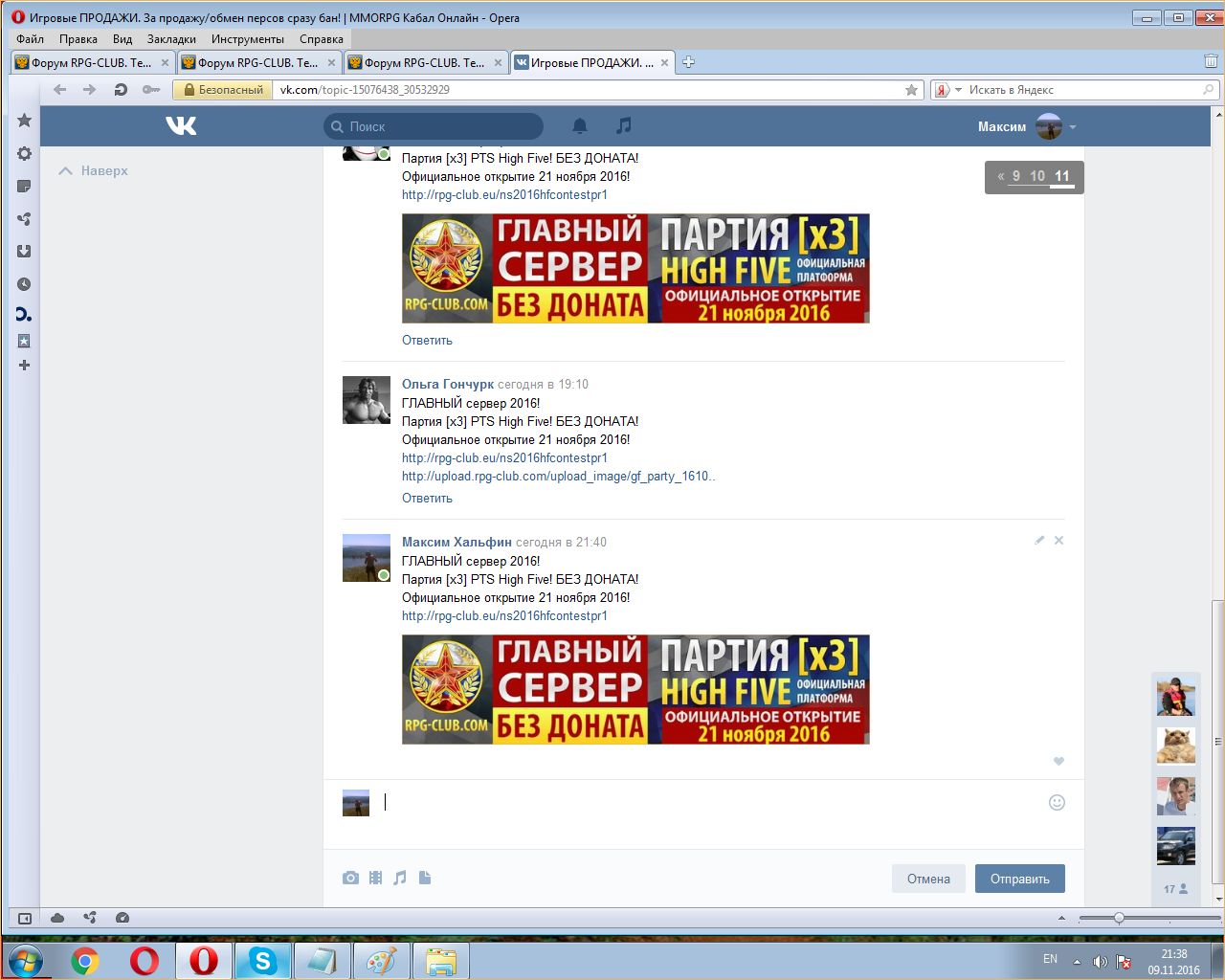Open Opera sidebar settings gear
This screenshot has height=980, width=1225.
pos(25,154)
